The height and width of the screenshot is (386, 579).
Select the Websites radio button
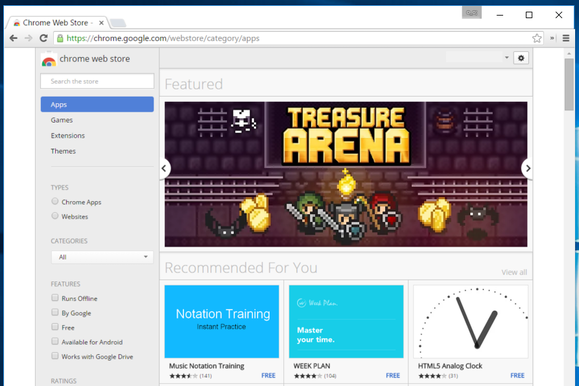(55, 216)
